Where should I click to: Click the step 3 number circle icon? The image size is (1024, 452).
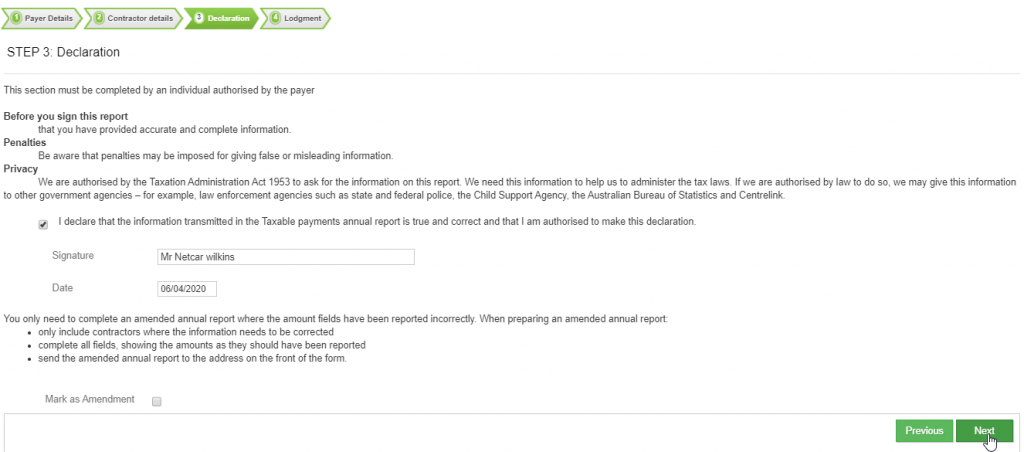point(200,18)
